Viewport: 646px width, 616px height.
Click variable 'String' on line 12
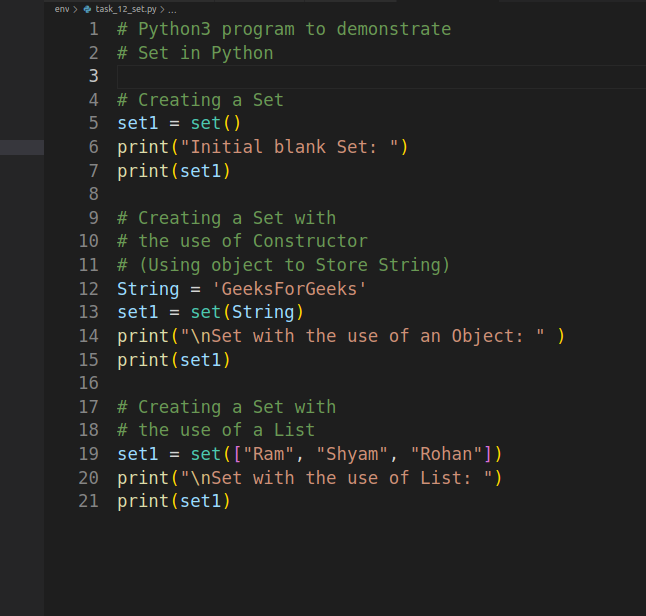[148, 289]
